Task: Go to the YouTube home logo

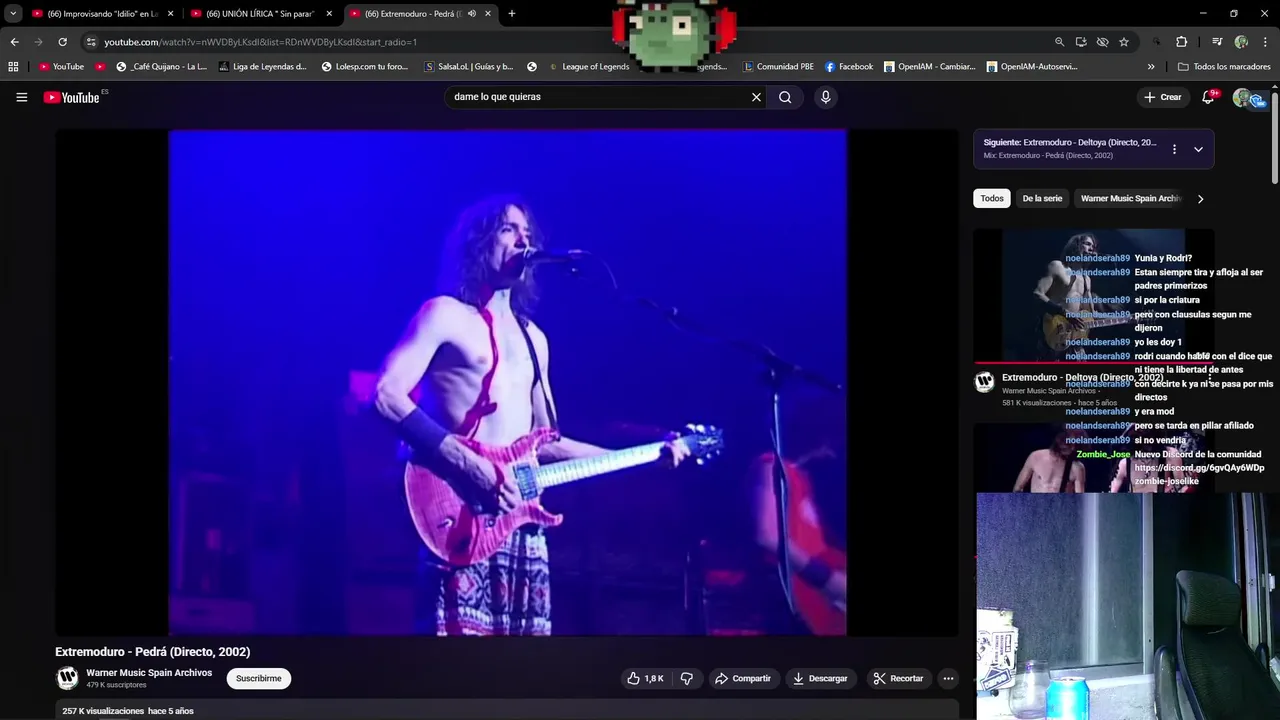Action: pos(72,97)
